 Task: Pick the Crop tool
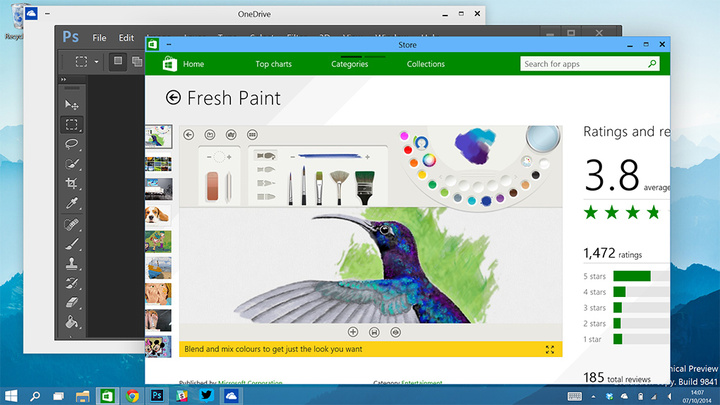click(72, 184)
